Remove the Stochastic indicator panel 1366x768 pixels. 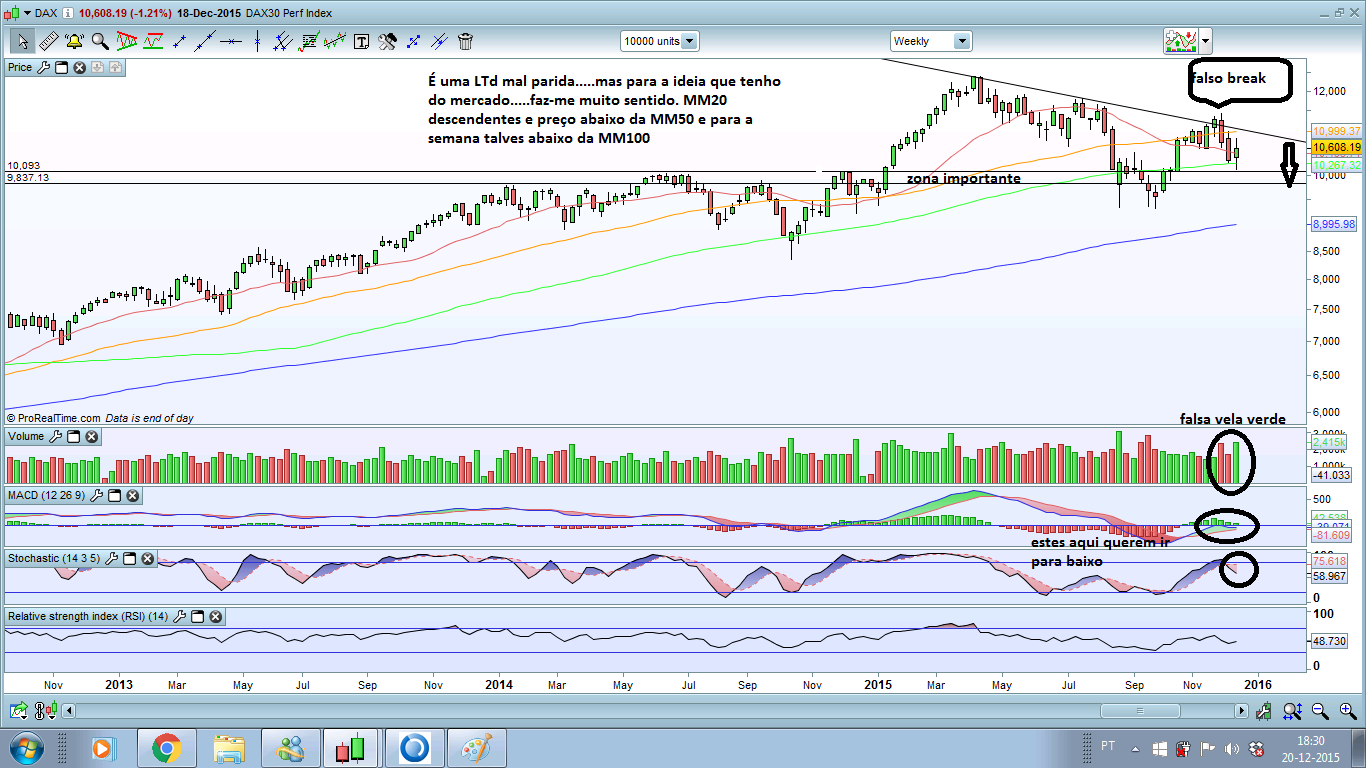coord(145,558)
